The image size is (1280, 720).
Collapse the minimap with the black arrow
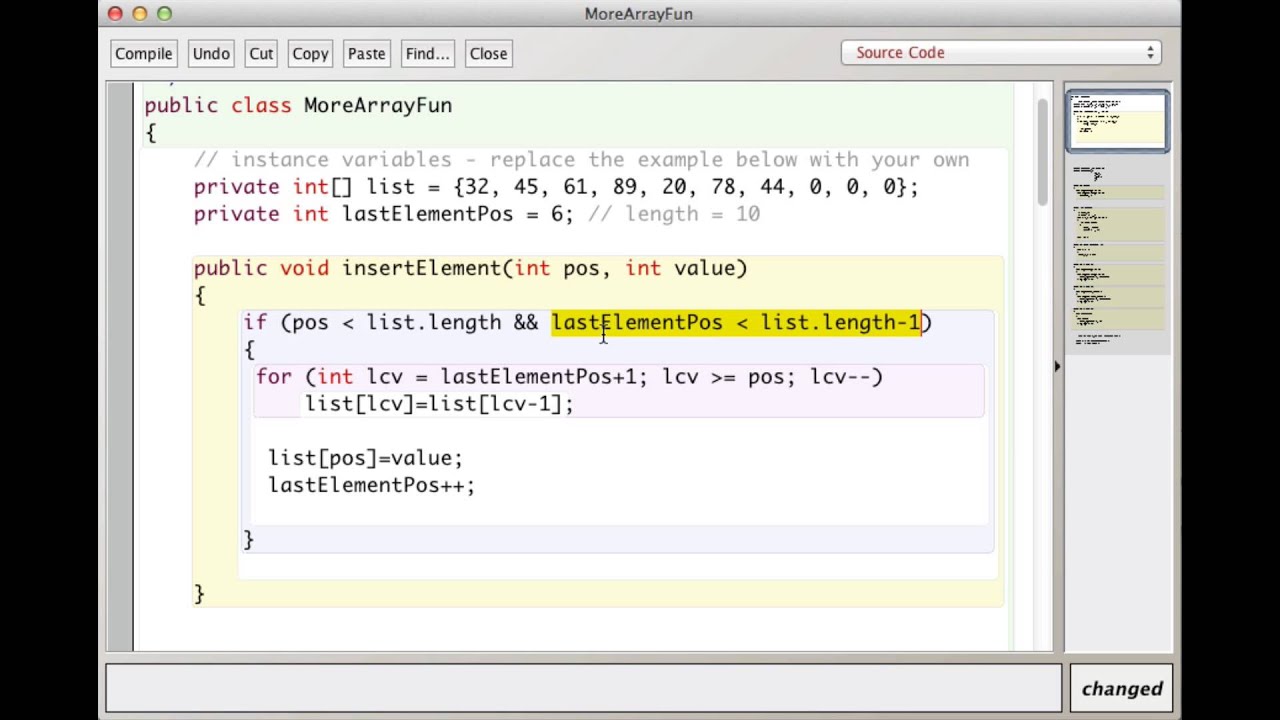[1057, 367]
